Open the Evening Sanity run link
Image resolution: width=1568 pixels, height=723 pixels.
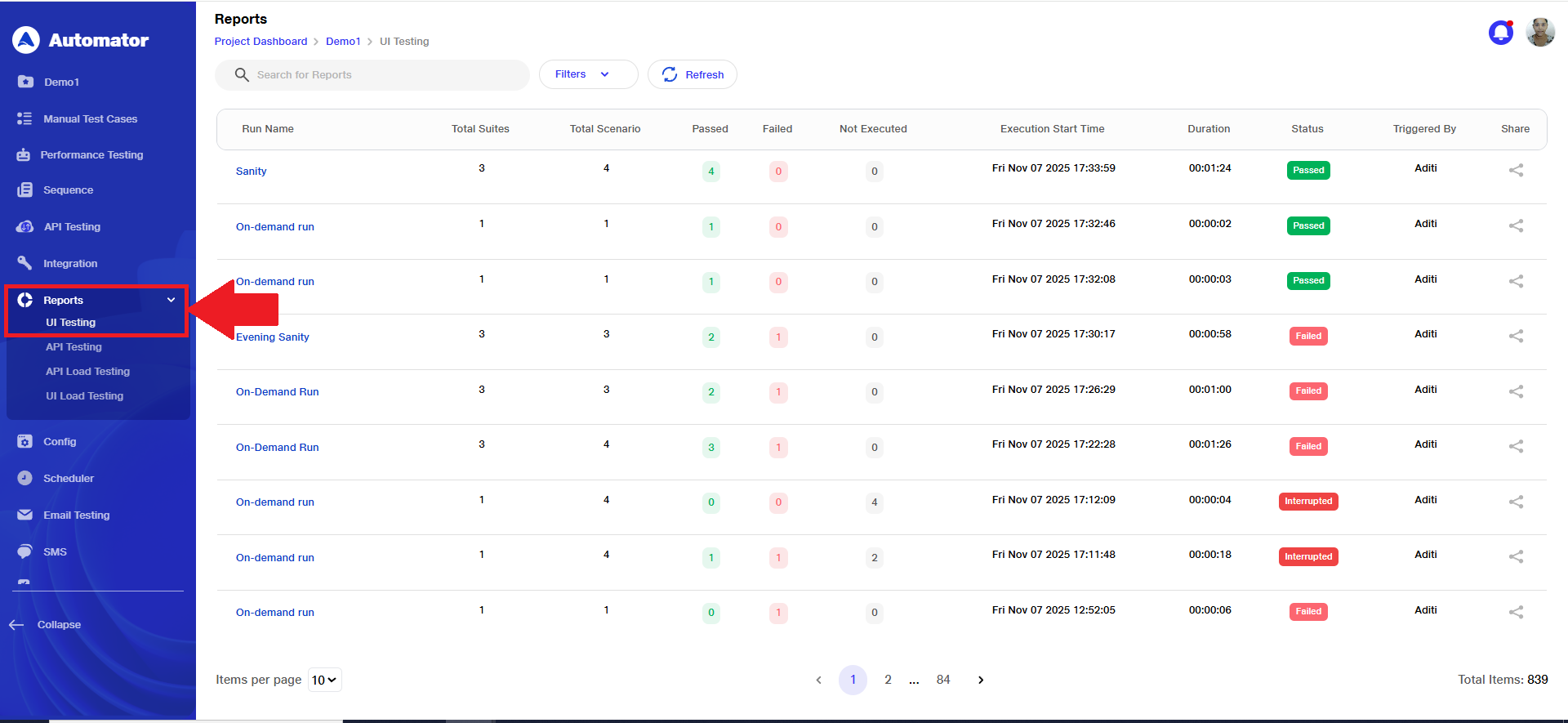[x=272, y=337]
